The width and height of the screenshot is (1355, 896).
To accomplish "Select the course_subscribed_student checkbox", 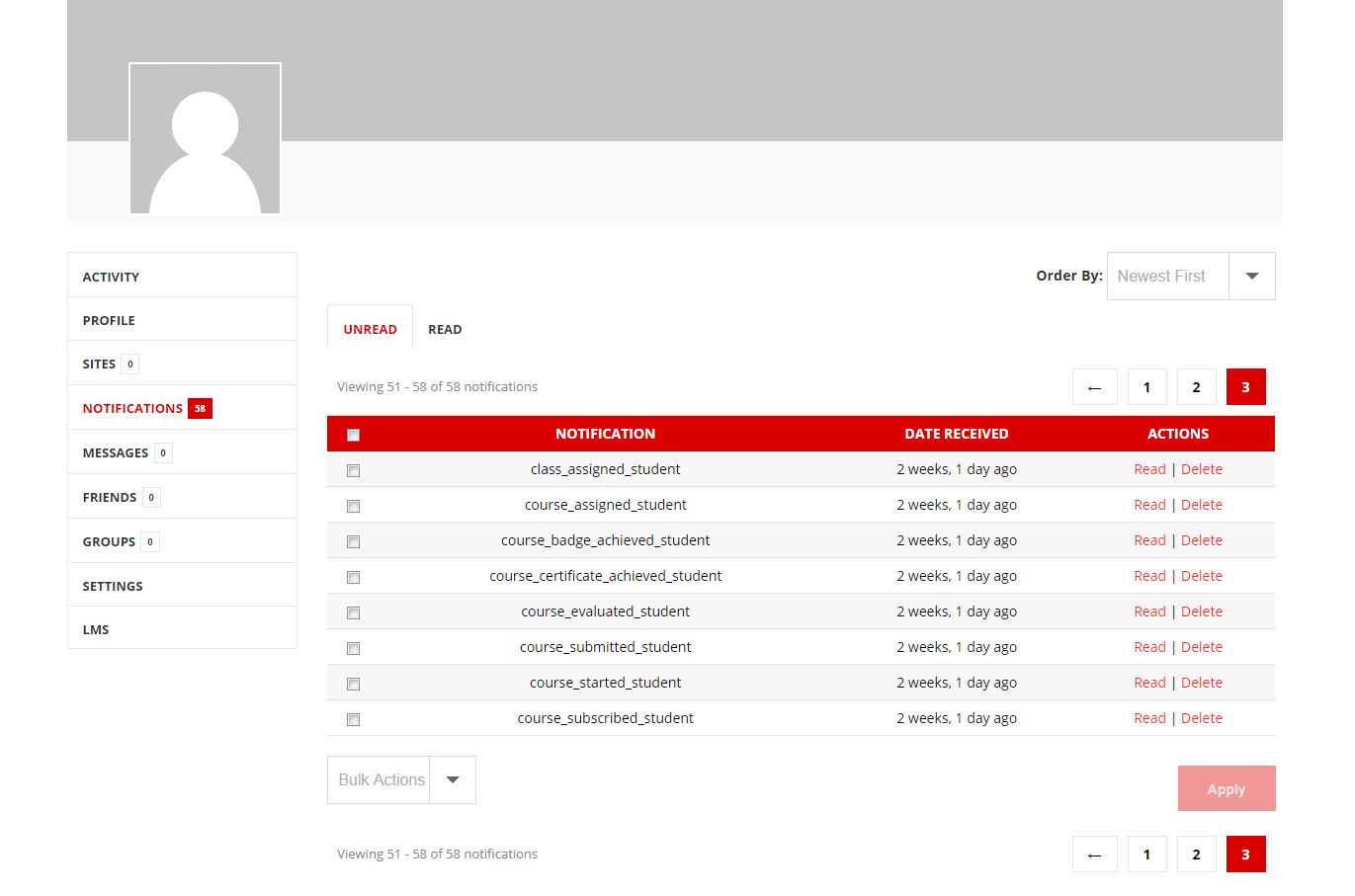I will point(353,719).
